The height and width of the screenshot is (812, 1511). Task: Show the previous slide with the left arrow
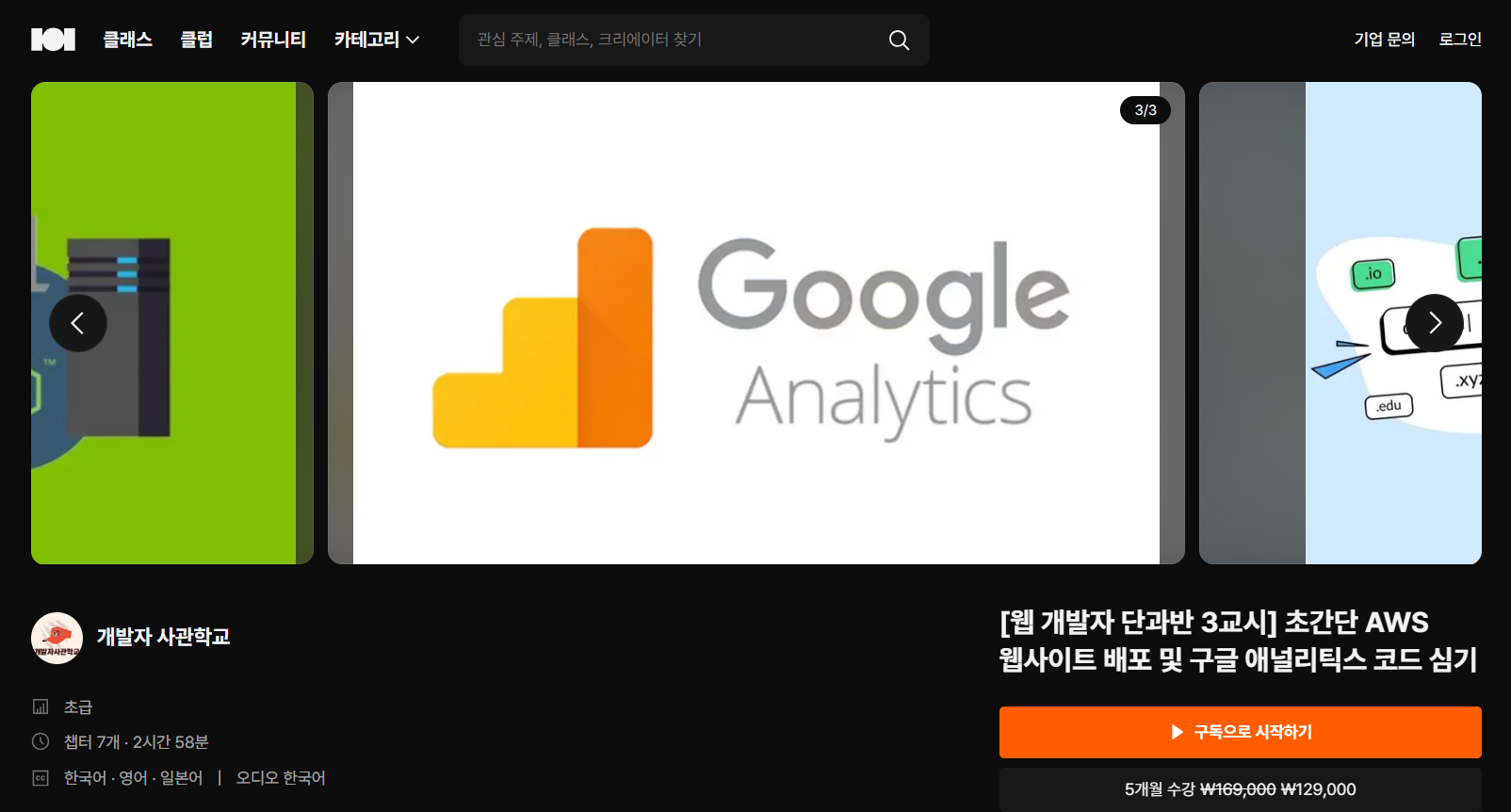[78, 323]
